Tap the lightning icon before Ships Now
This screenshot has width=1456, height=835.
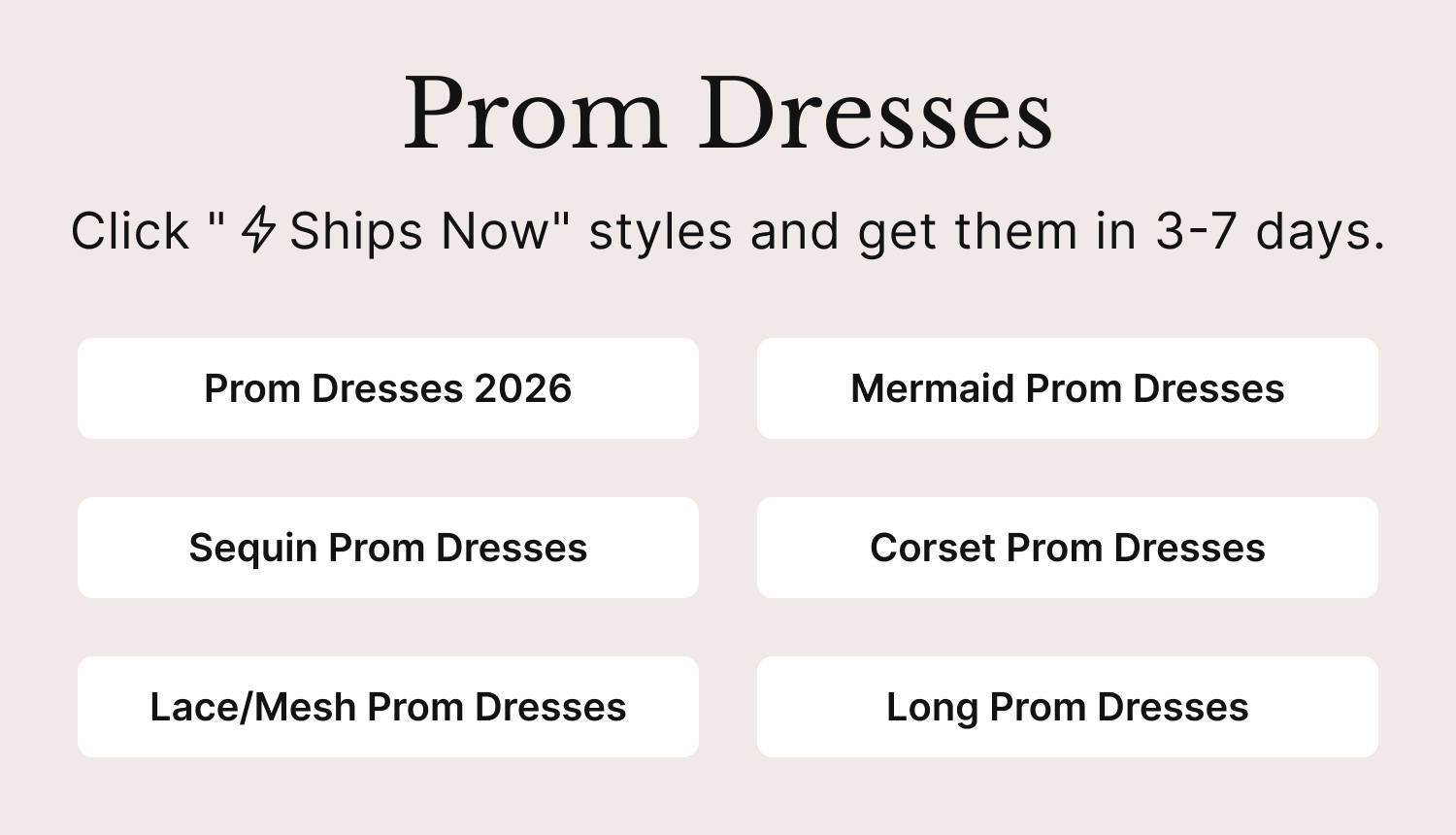pyautogui.click(x=258, y=231)
